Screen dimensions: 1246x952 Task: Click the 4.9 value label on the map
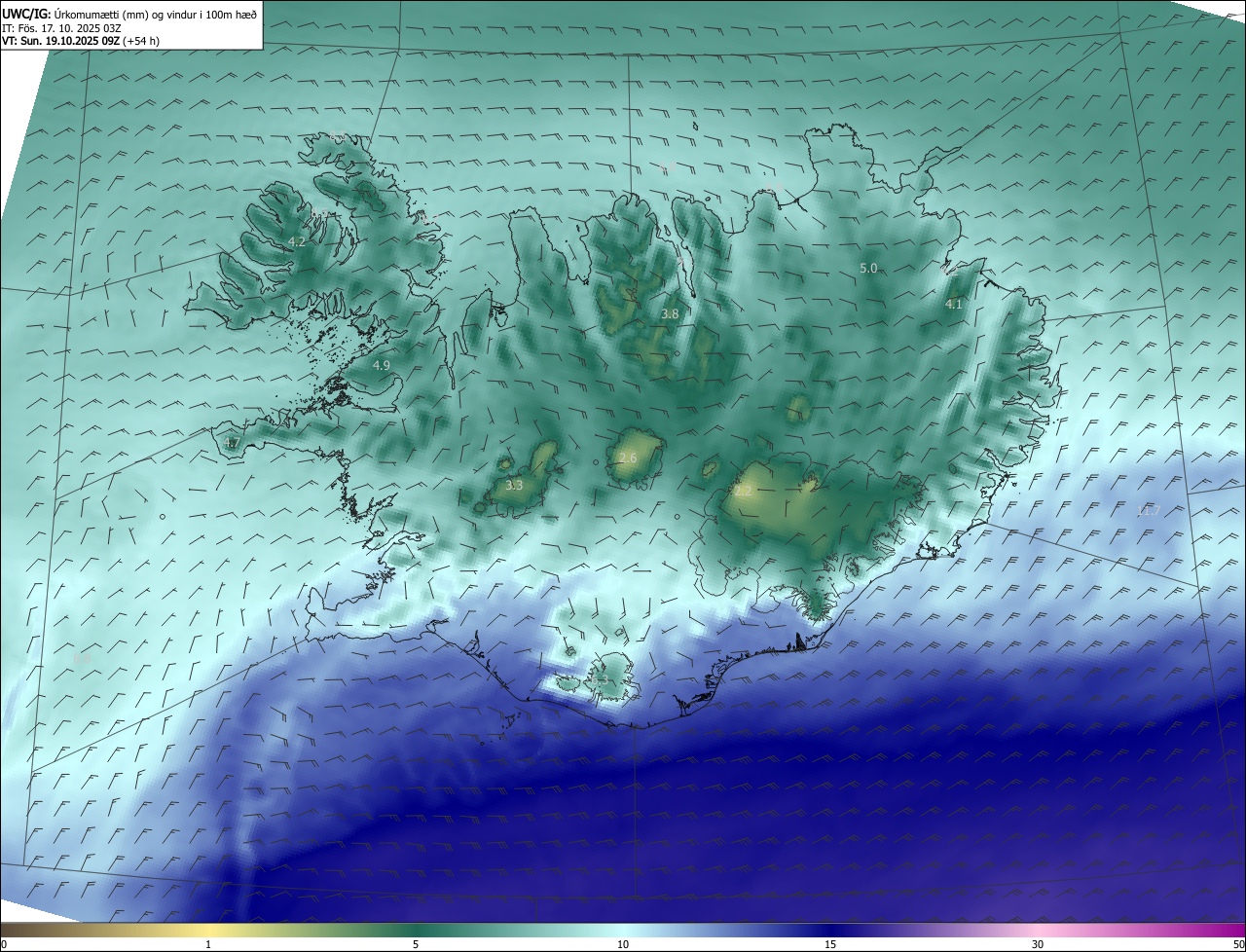[x=382, y=365]
